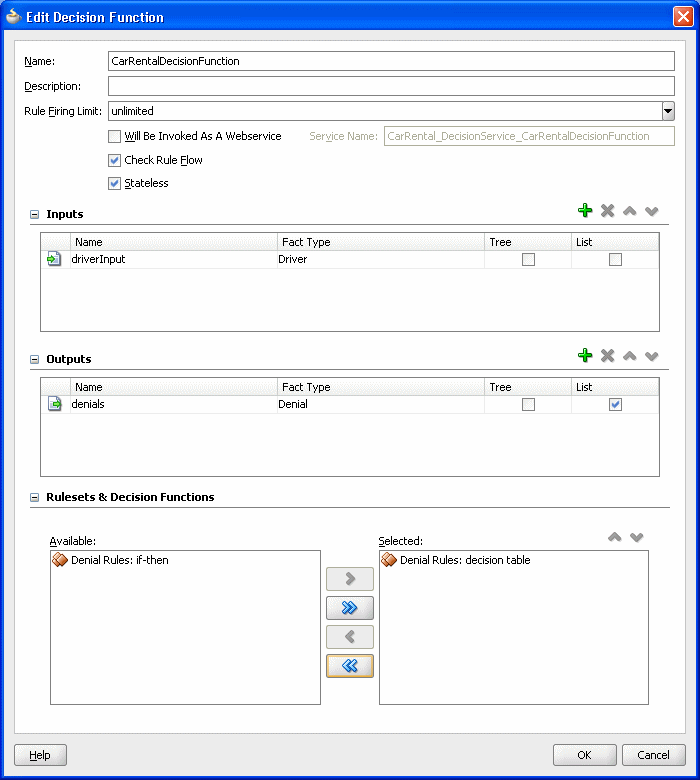Cancel the Edit Decision Function dialog

[x=654, y=755]
